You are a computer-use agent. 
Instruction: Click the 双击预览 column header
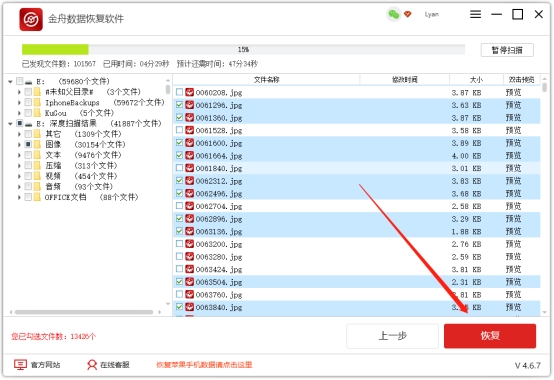pyautogui.click(x=521, y=80)
